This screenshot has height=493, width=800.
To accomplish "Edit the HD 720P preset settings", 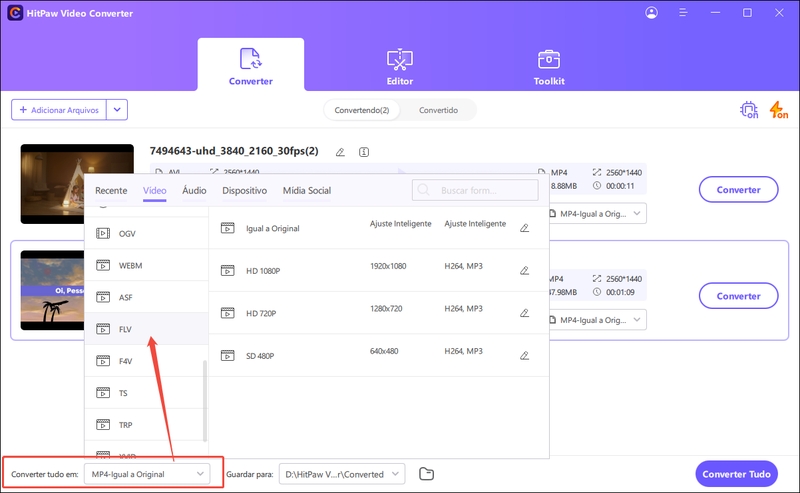I will [x=524, y=313].
